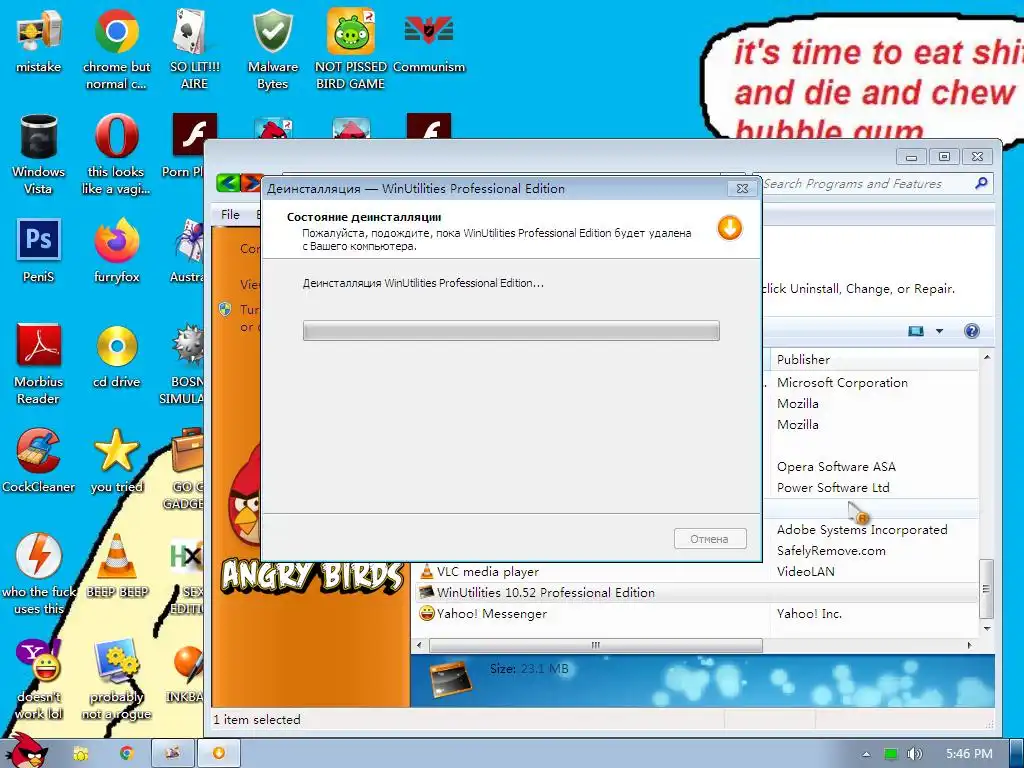Select the Yahoo! Messenger row
The height and width of the screenshot is (768, 1024).
[x=697, y=613]
